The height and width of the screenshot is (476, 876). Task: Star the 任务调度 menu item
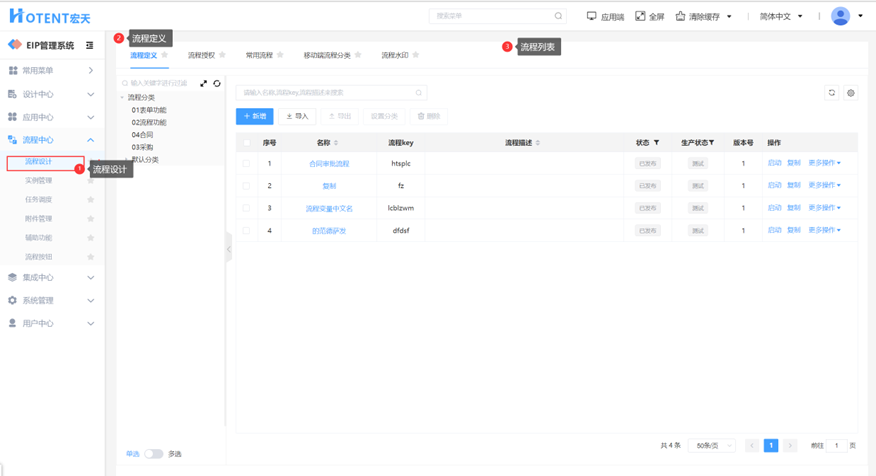[x=91, y=199]
